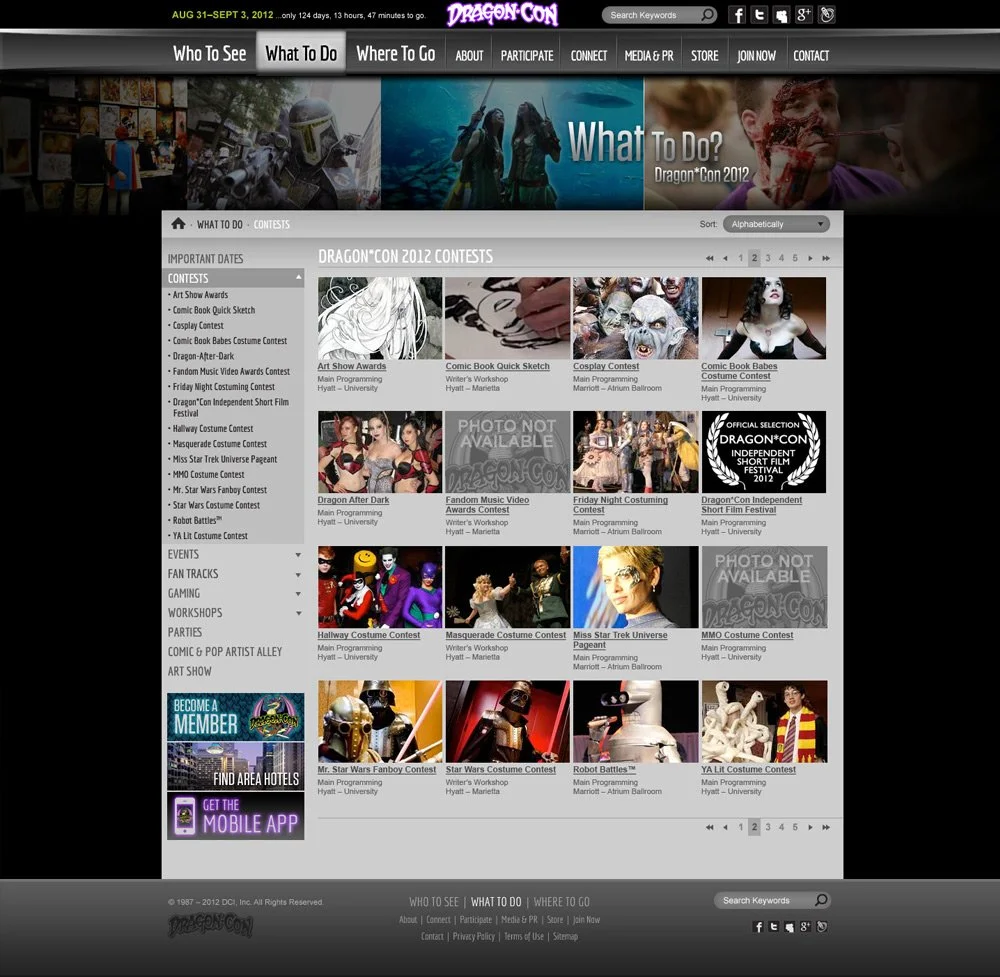This screenshot has width=1000, height=977.
Task: Click the Art Show Awards title link
Action: (x=352, y=366)
